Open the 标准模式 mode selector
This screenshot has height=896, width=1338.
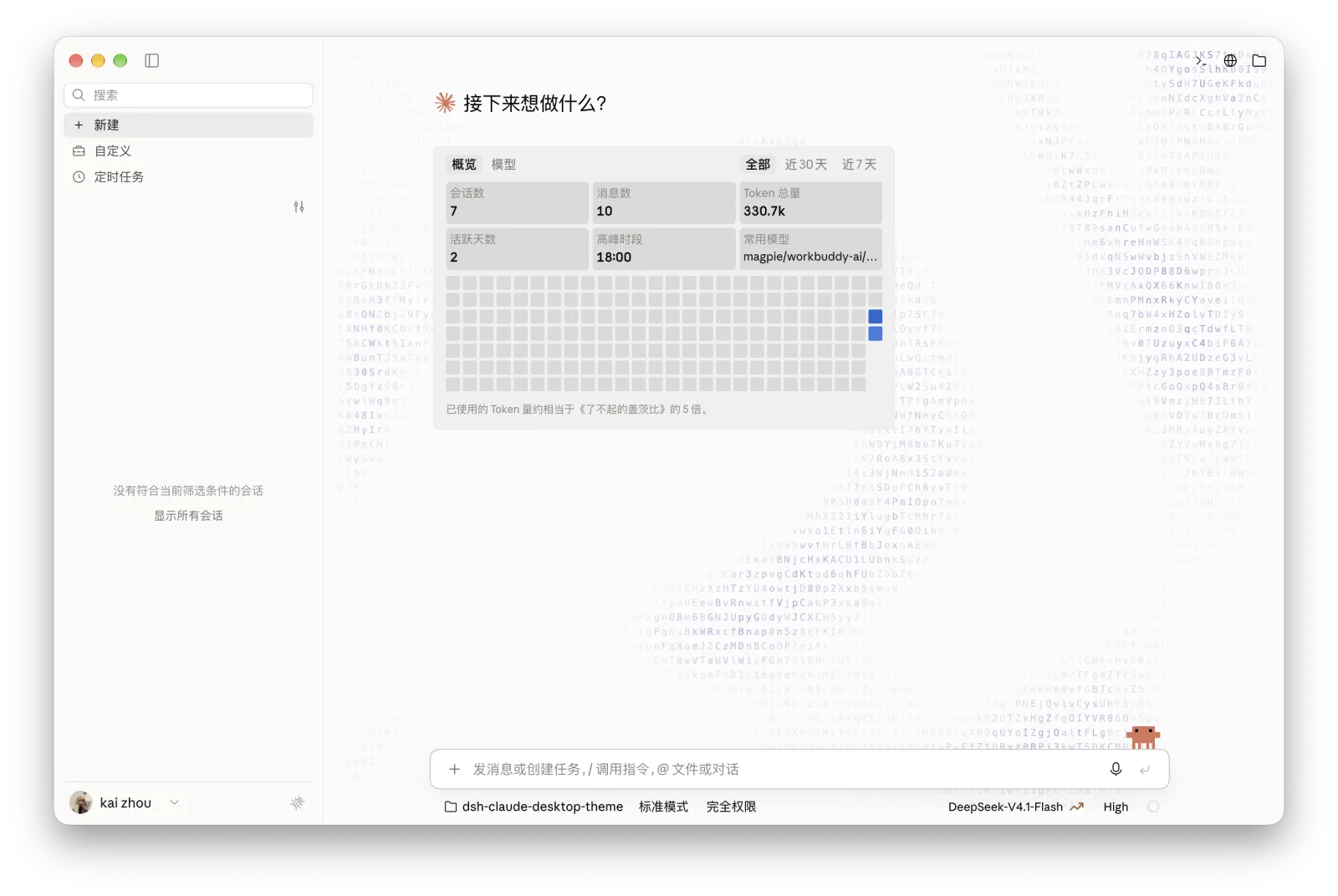(x=663, y=807)
